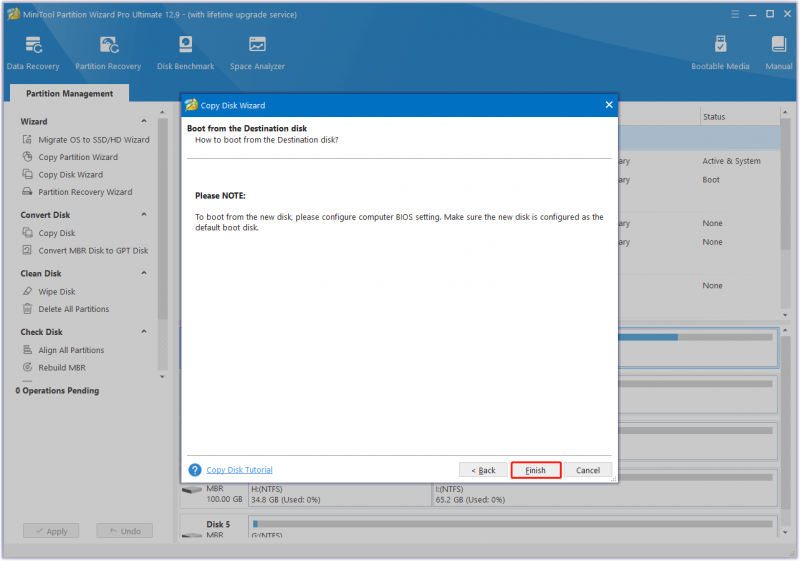Viewport: 800px width, 561px height.
Task: Launch Partition Recovery from toolbar
Action: click(x=108, y=53)
